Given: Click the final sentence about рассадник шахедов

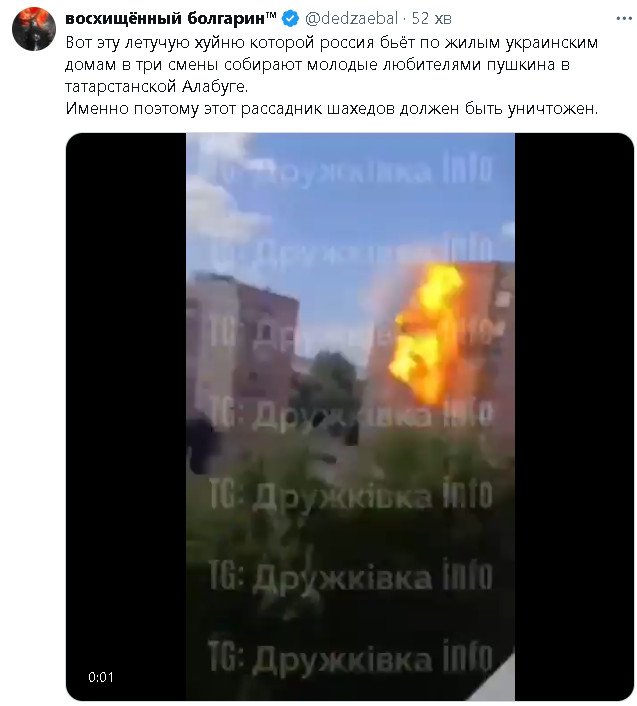Looking at the screenshot, I should 332,109.
